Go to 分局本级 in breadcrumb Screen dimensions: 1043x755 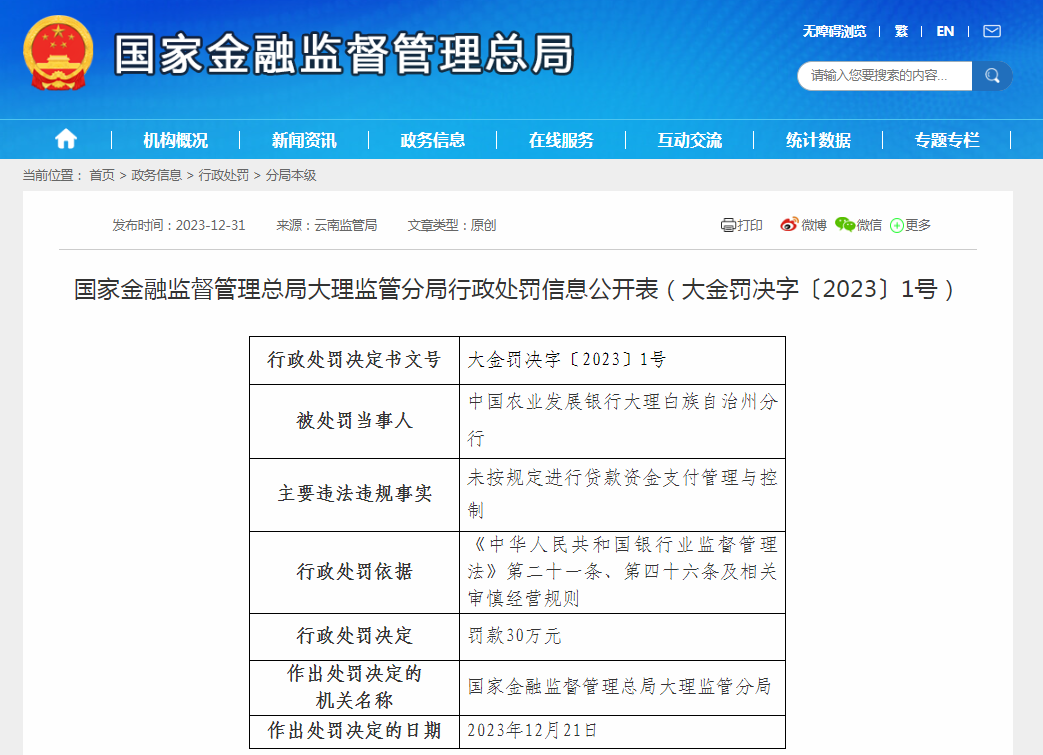point(291,175)
